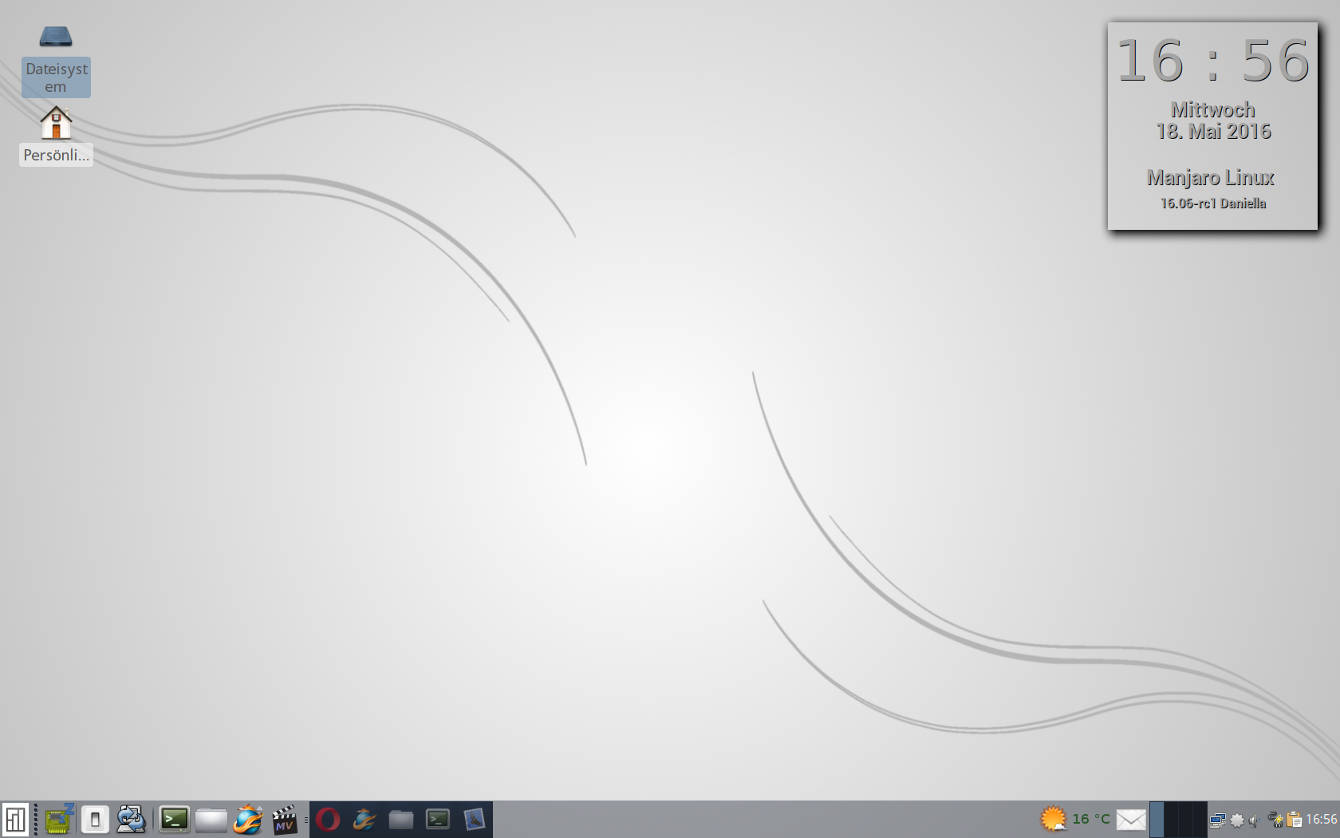Open the network monitors tray icon
Screen dimensions: 1340x838
tap(1218, 820)
